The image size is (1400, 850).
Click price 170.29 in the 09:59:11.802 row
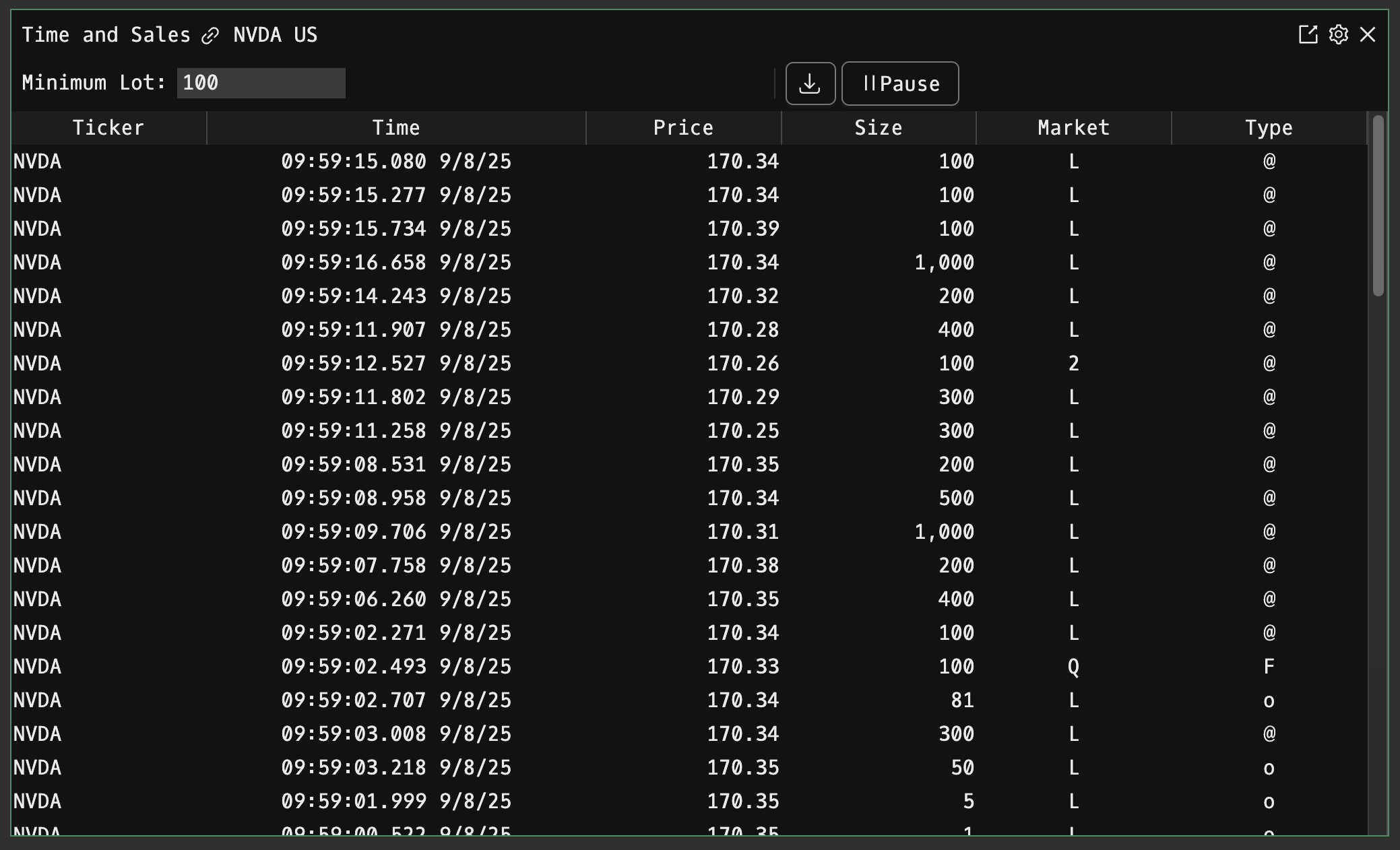tap(743, 397)
